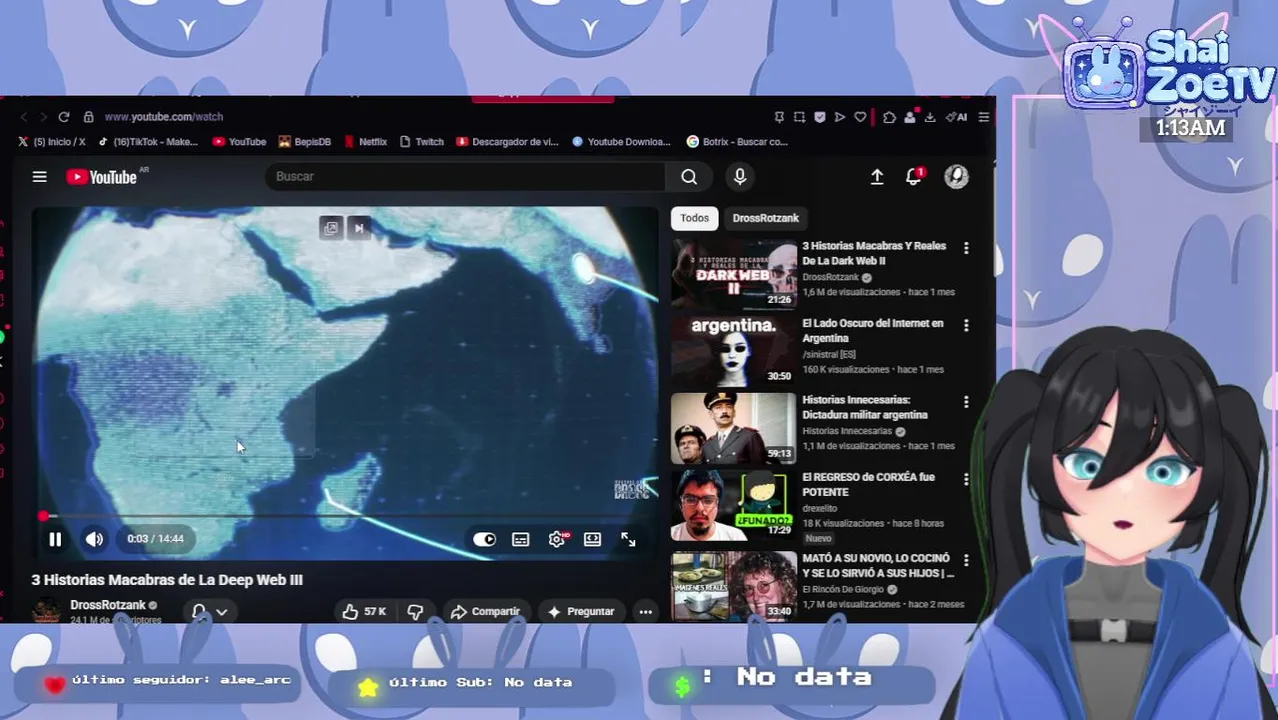Image resolution: width=1278 pixels, height=720 pixels.
Task: Open the YouTube hamburger guide menu
Action: pos(39,177)
